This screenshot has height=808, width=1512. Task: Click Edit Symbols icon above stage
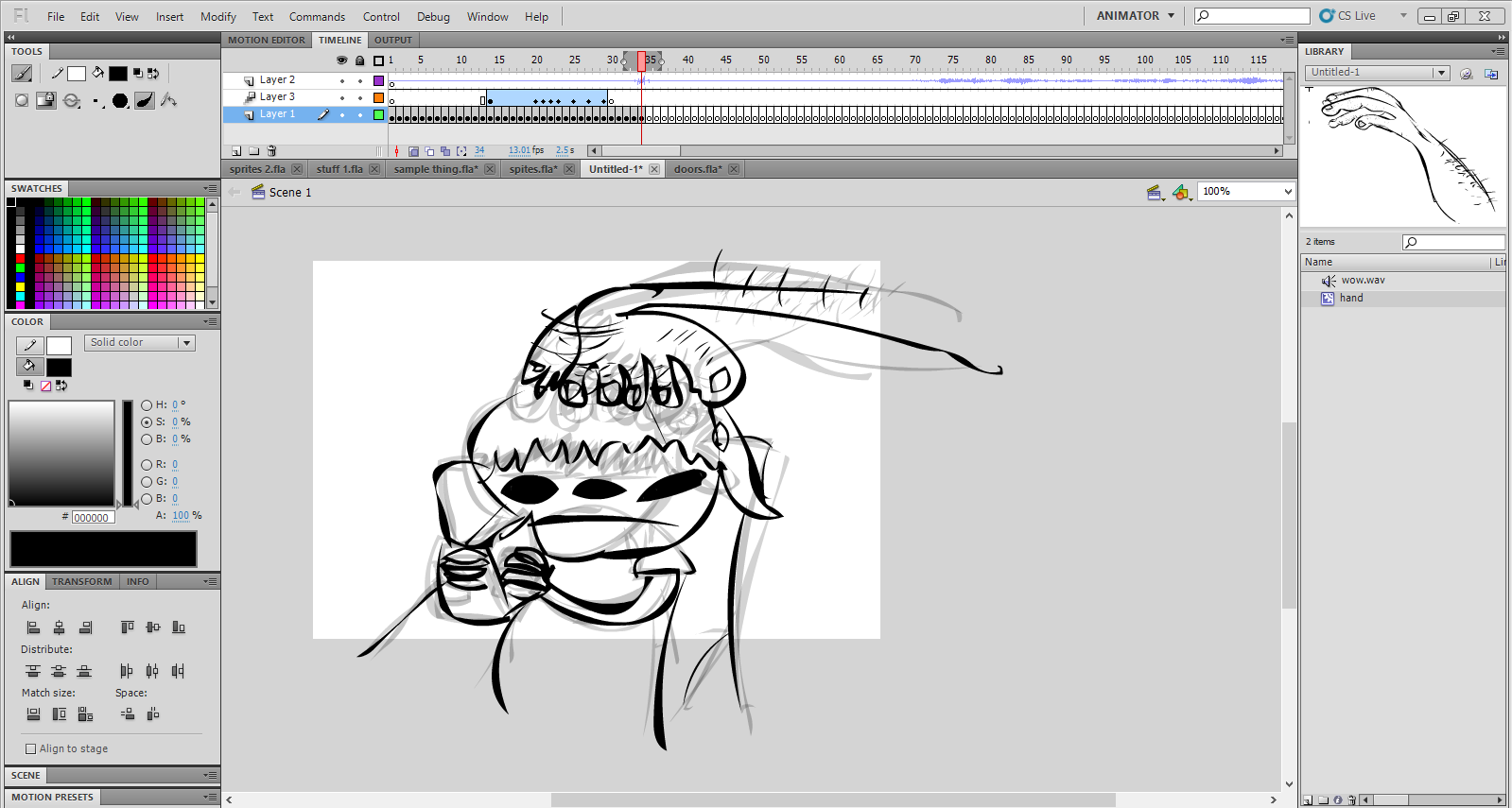[x=1181, y=193]
